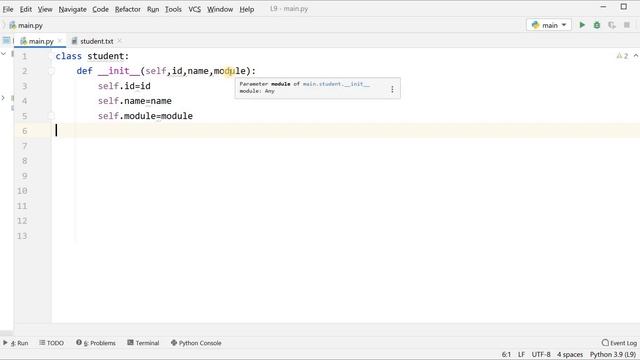Screen dimensions: 640x360
Task: Open the Python Console tool window
Action: tap(196, 343)
